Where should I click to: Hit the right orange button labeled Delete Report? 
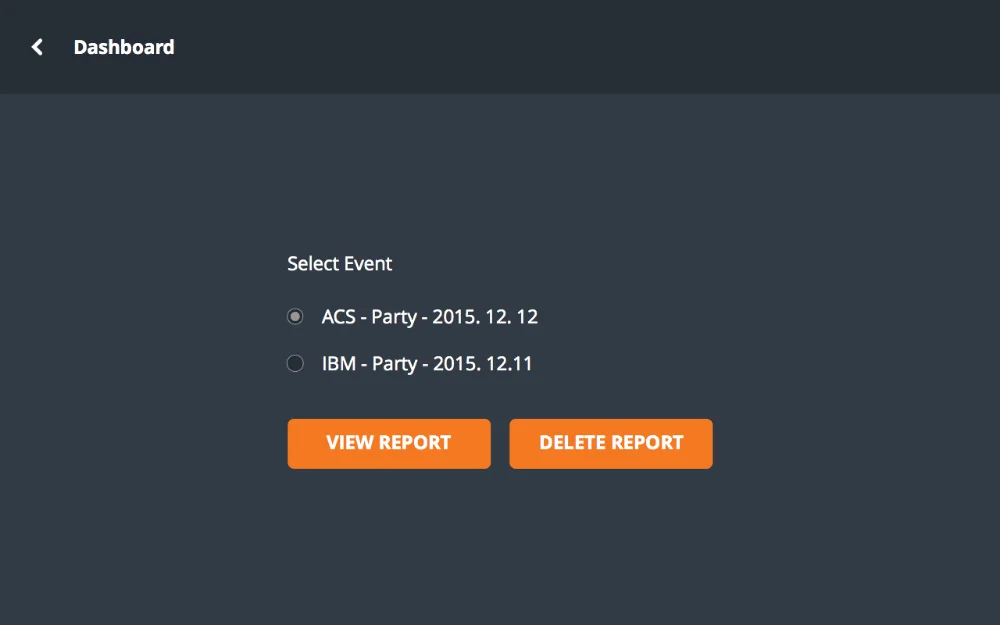click(x=611, y=443)
